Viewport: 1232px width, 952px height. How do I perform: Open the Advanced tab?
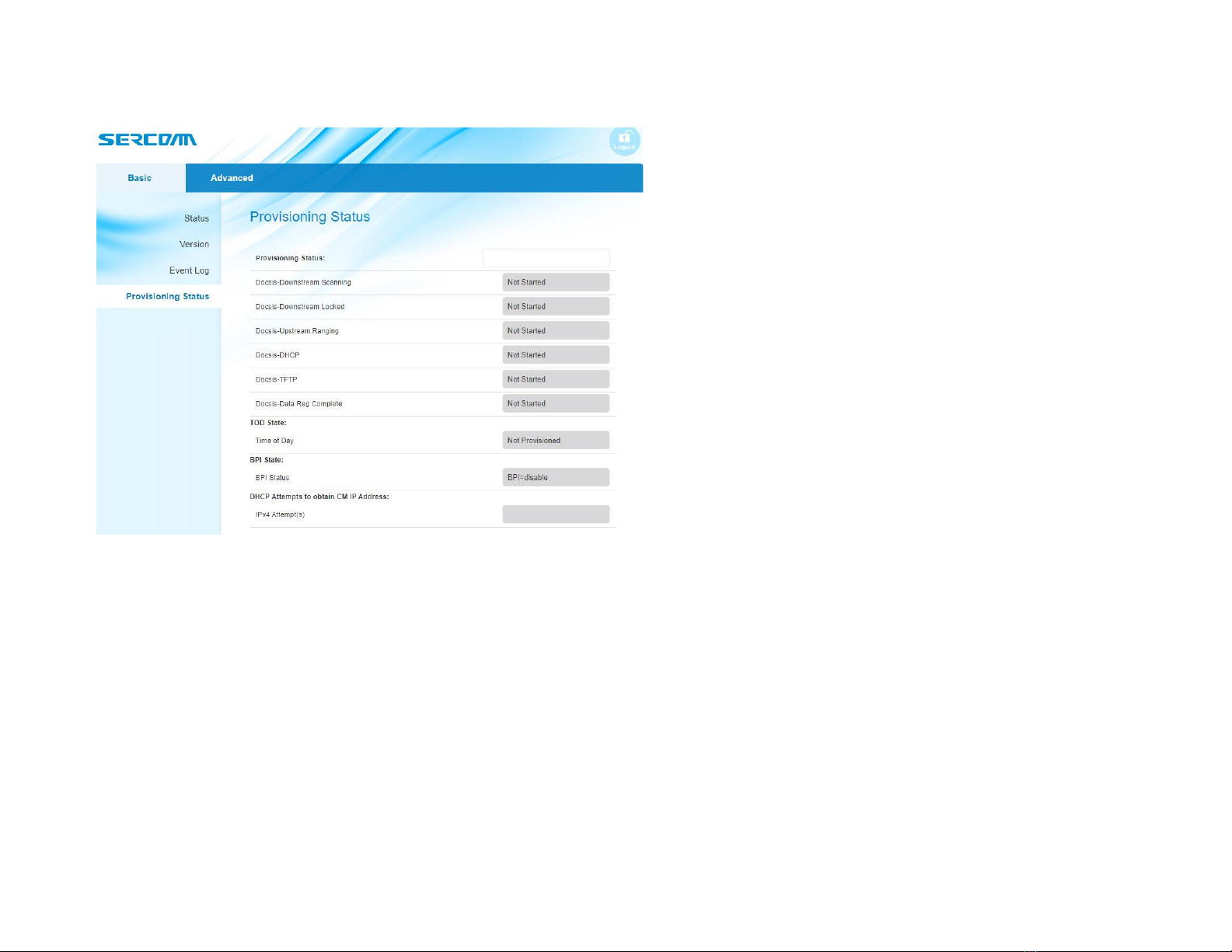pos(232,178)
